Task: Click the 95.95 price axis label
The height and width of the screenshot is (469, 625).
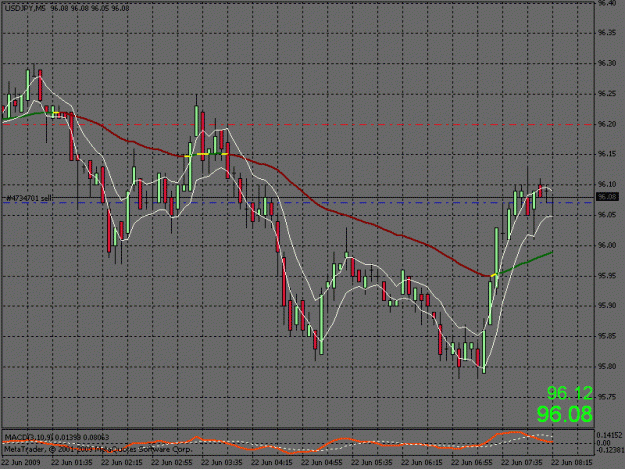Action: [607, 276]
